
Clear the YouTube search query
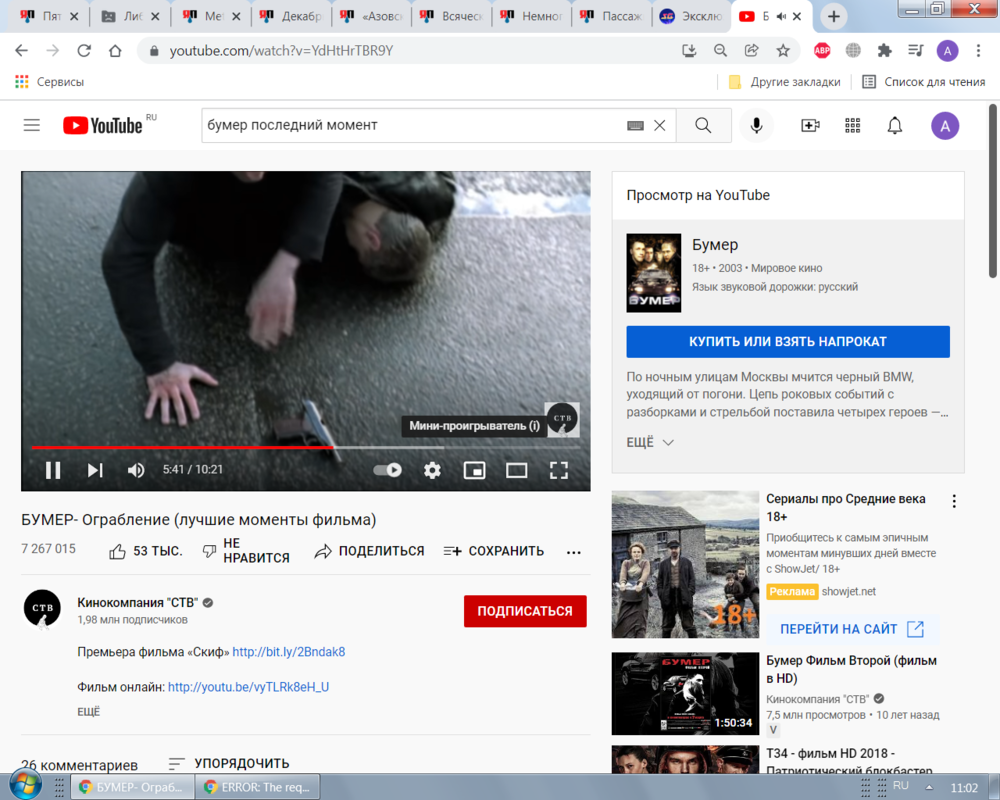tap(660, 126)
